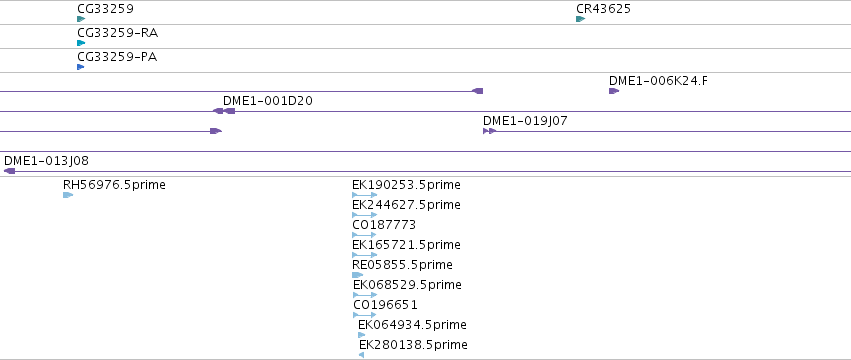This screenshot has width=851, height=360.
Task: Select the DME1-001D20 double arrow glyph
Action: coord(224,111)
